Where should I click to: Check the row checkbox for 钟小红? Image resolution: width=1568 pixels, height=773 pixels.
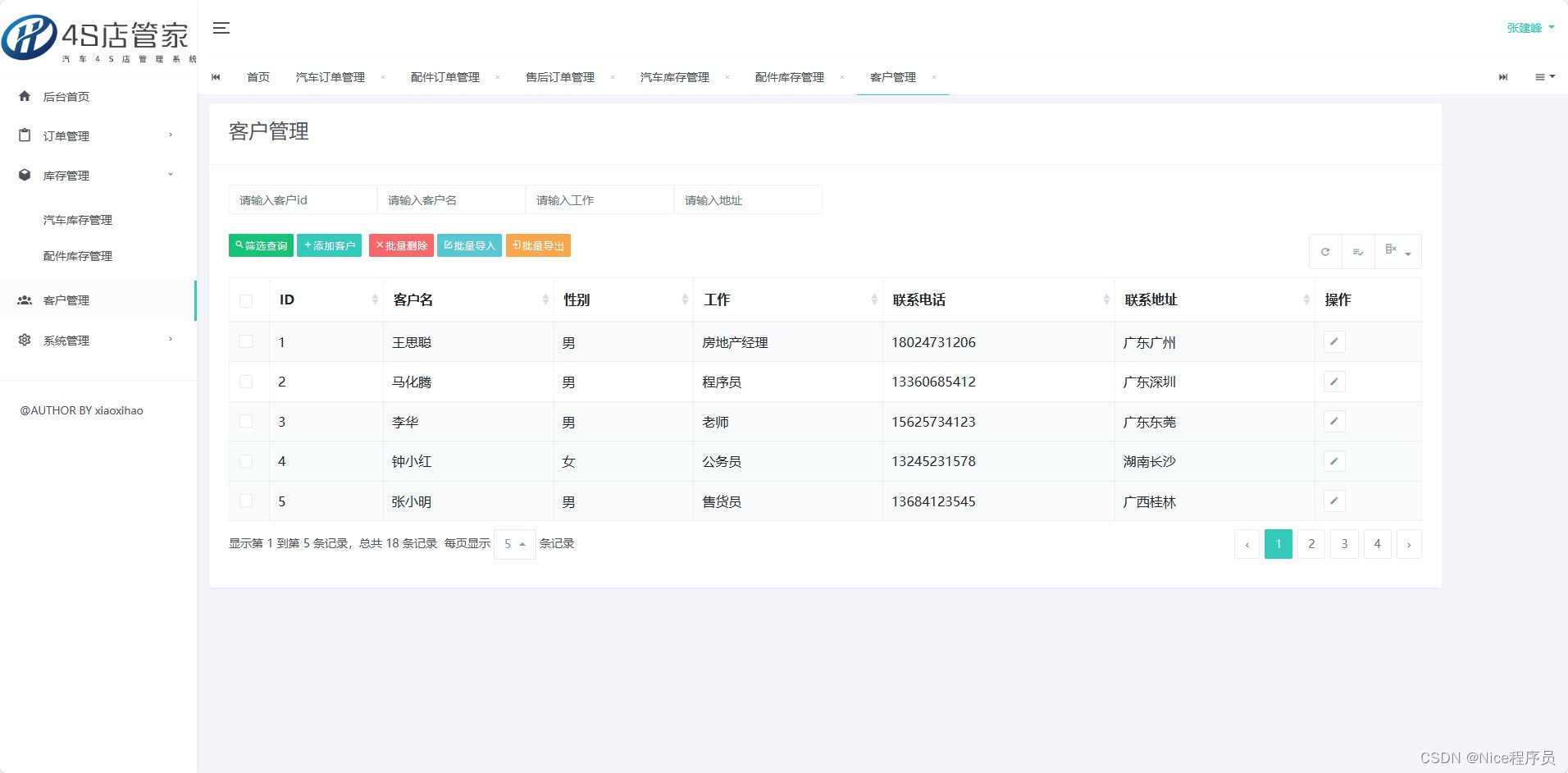(x=246, y=461)
